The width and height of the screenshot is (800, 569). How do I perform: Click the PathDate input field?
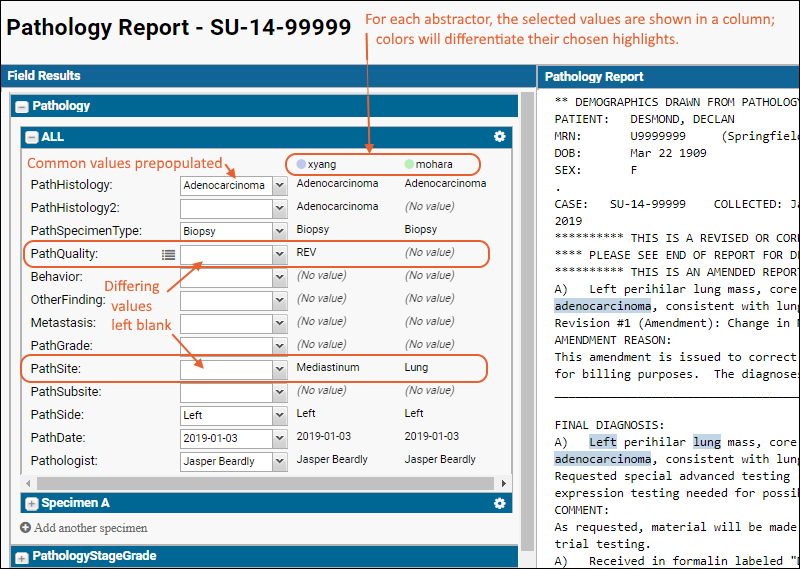(225, 438)
